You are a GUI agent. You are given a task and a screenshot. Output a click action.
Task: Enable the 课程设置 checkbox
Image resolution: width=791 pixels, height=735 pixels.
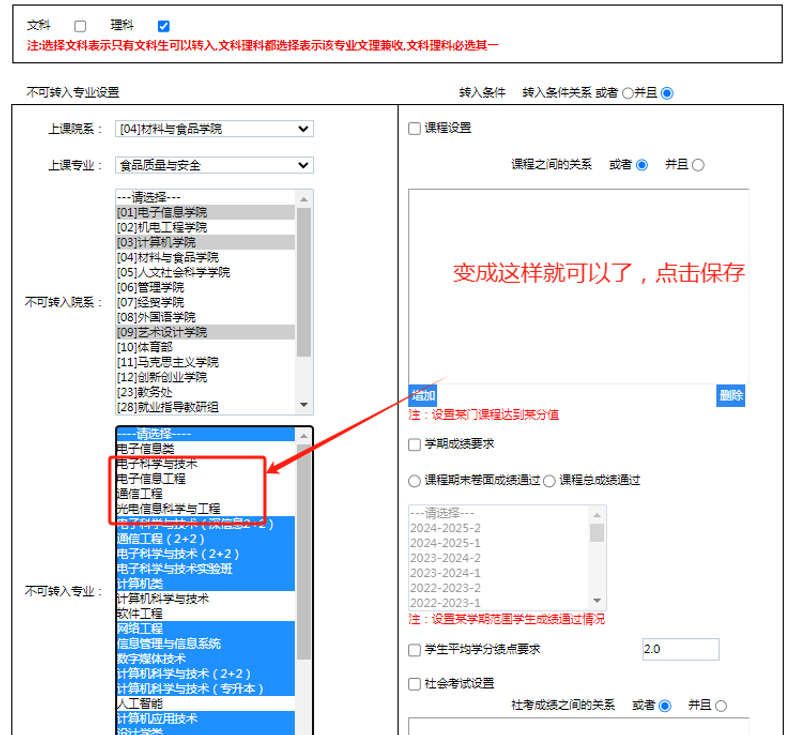tap(414, 129)
